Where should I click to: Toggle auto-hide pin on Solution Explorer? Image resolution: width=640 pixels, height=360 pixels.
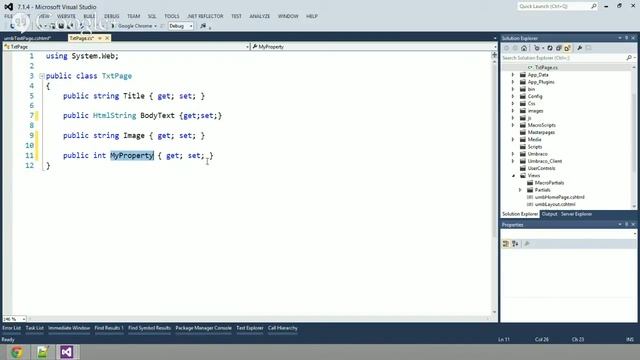[627, 38]
